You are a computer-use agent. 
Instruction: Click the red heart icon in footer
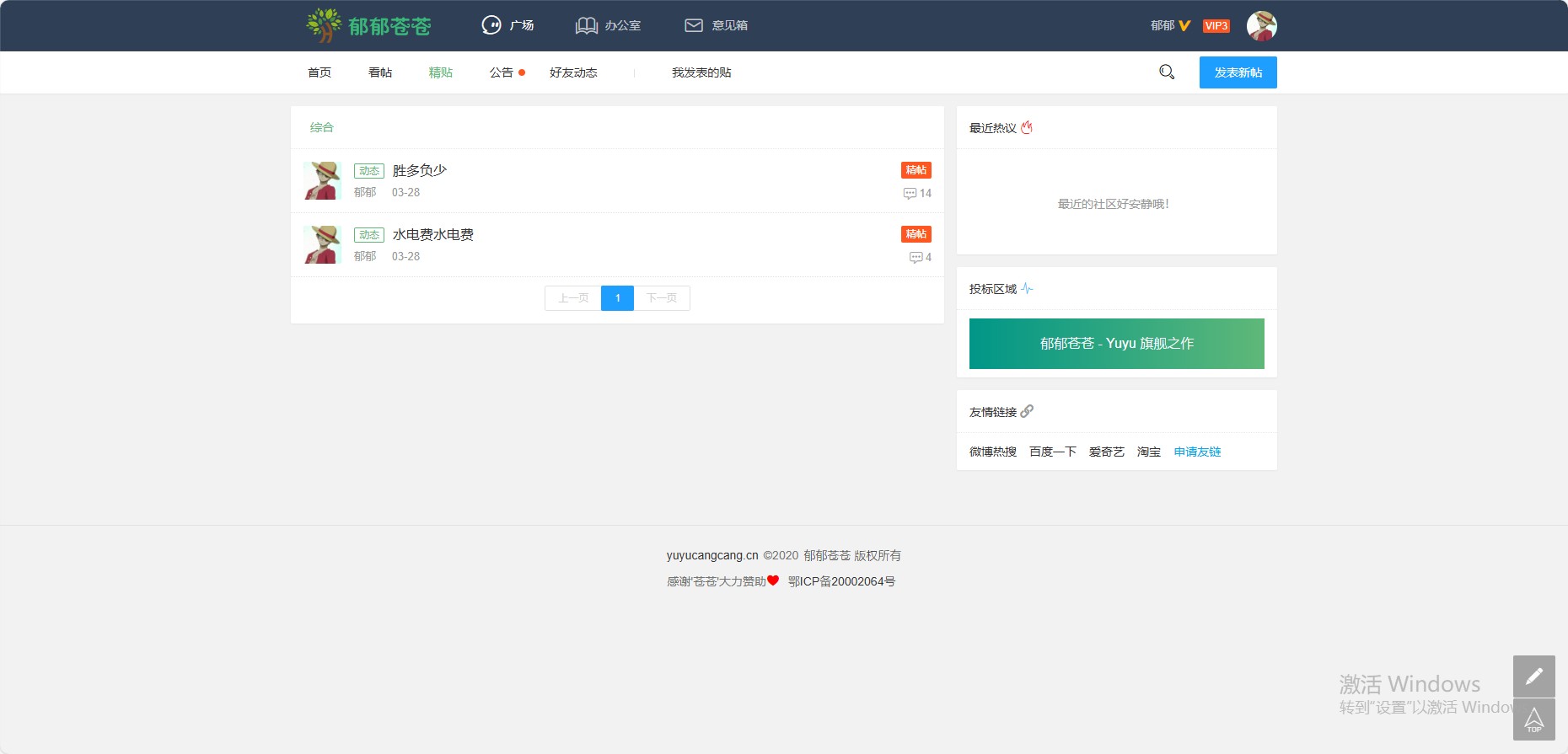773,580
